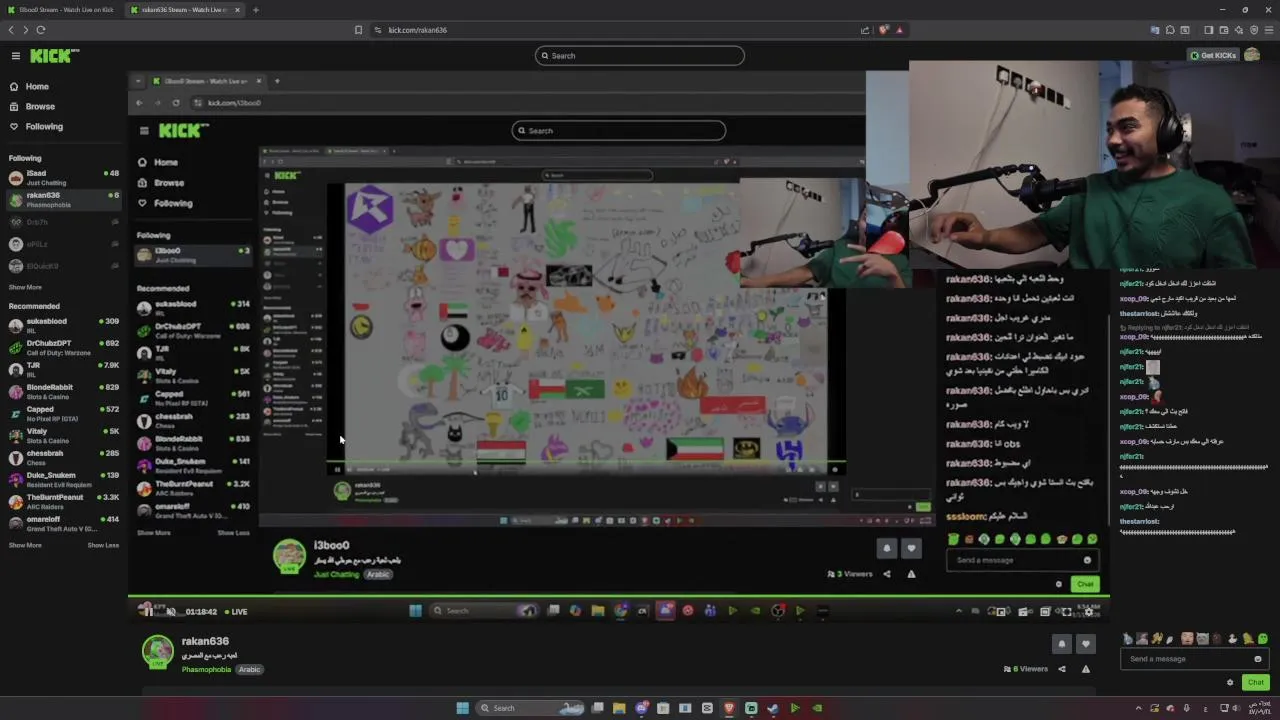Collapse the Kick sidebar with the hamburger icon

pyautogui.click(x=15, y=56)
